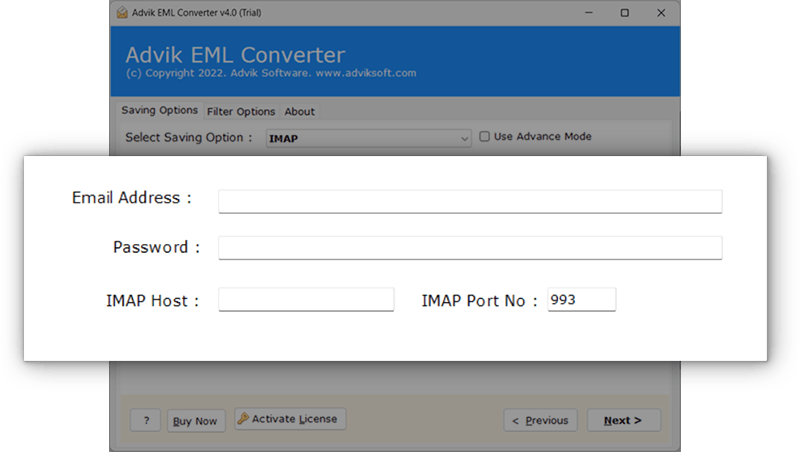Enable the Use Advance Mode checkbox
This screenshot has height=452, width=799.
click(x=484, y=137)
